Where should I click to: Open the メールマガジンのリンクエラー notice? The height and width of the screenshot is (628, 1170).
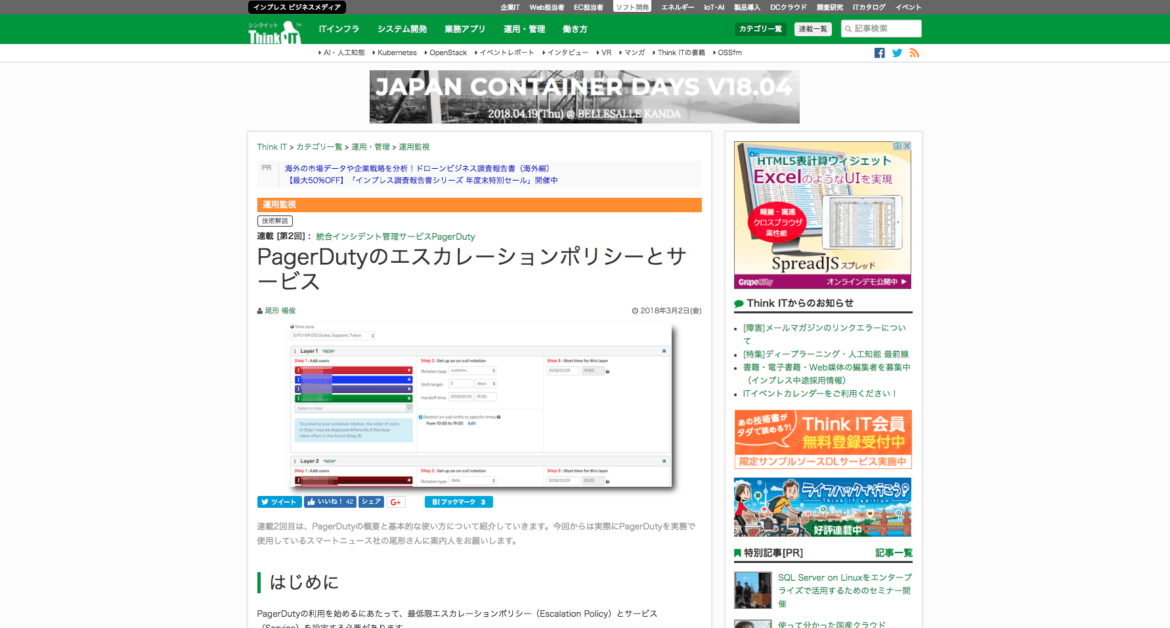pos(824,334)
